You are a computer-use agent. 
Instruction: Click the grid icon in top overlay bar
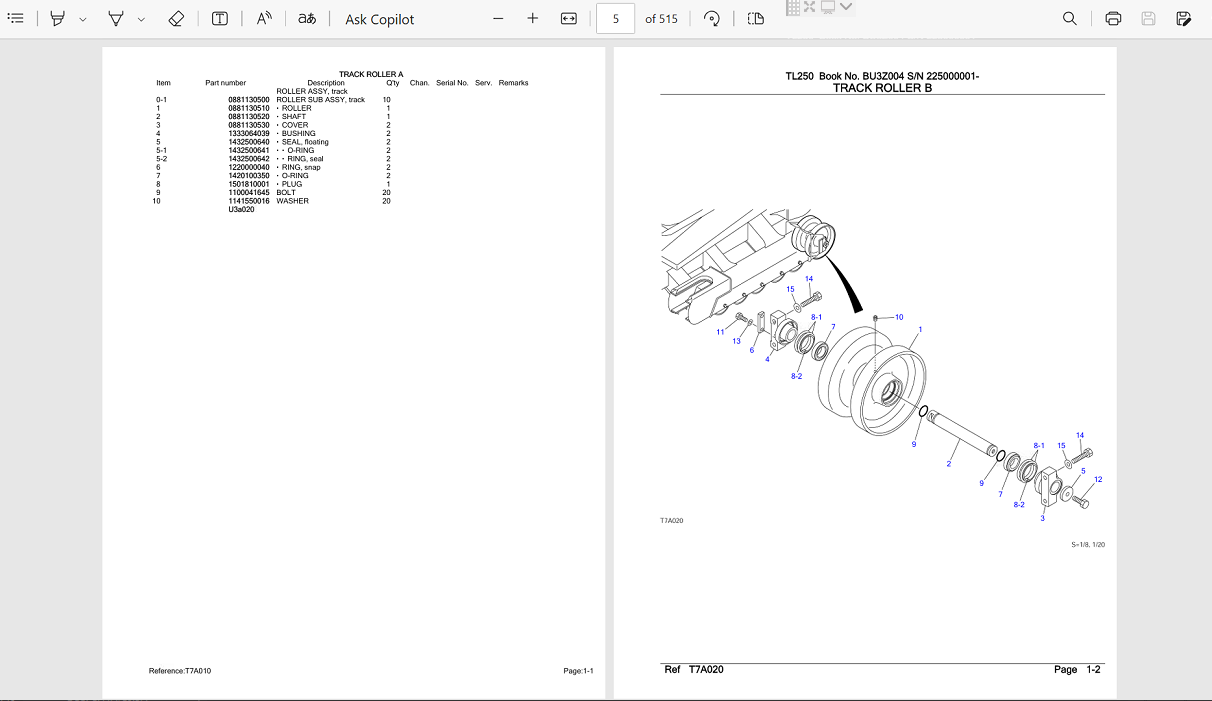(x=793, y=7)
